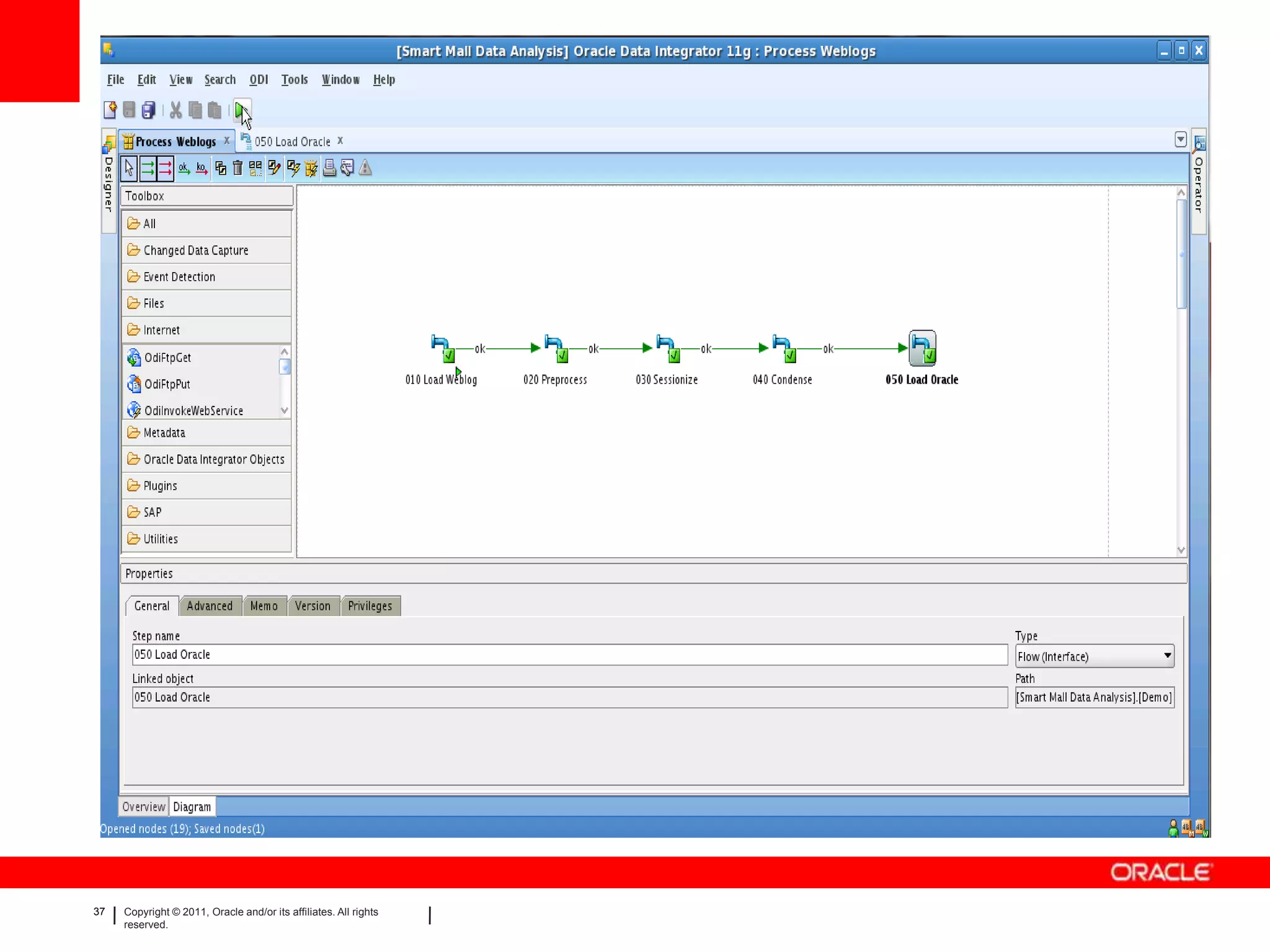Open the Tools menu
The width and height of the screenshot is (1270, 952).
click(294, 79)
